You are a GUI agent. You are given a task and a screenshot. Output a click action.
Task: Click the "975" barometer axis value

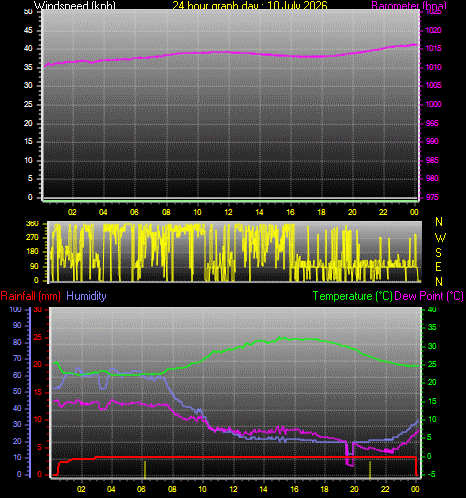(x=432, y=197)
